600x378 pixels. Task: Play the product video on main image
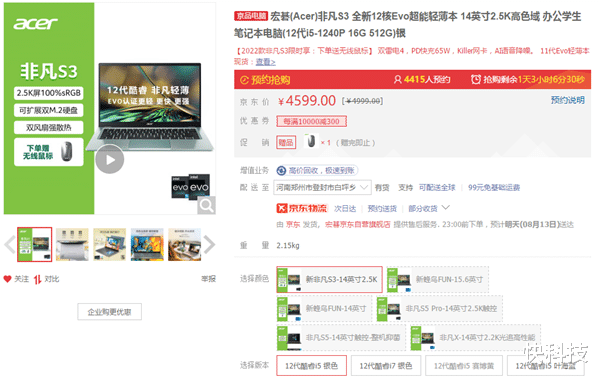pos(110,159)
